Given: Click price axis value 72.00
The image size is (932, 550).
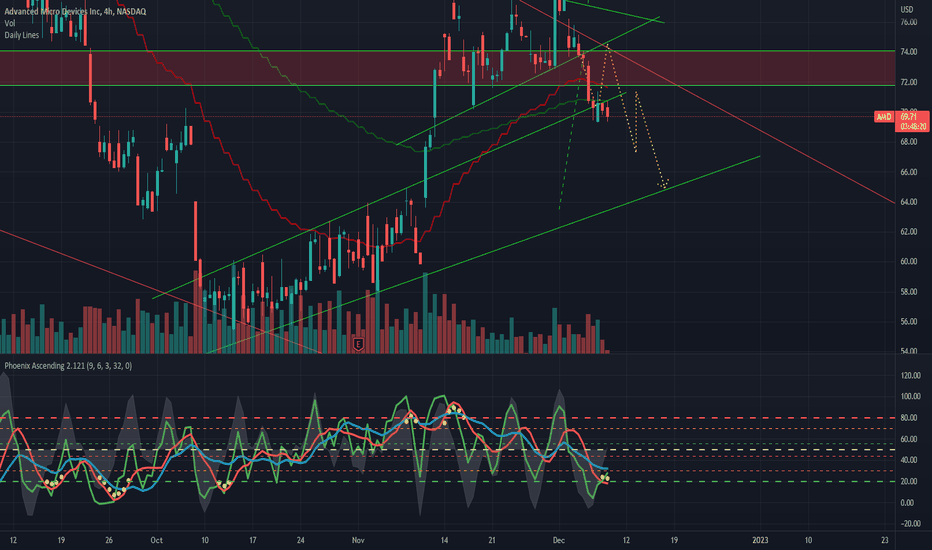Looking at the screenshot, I should (x=908, y=82).
